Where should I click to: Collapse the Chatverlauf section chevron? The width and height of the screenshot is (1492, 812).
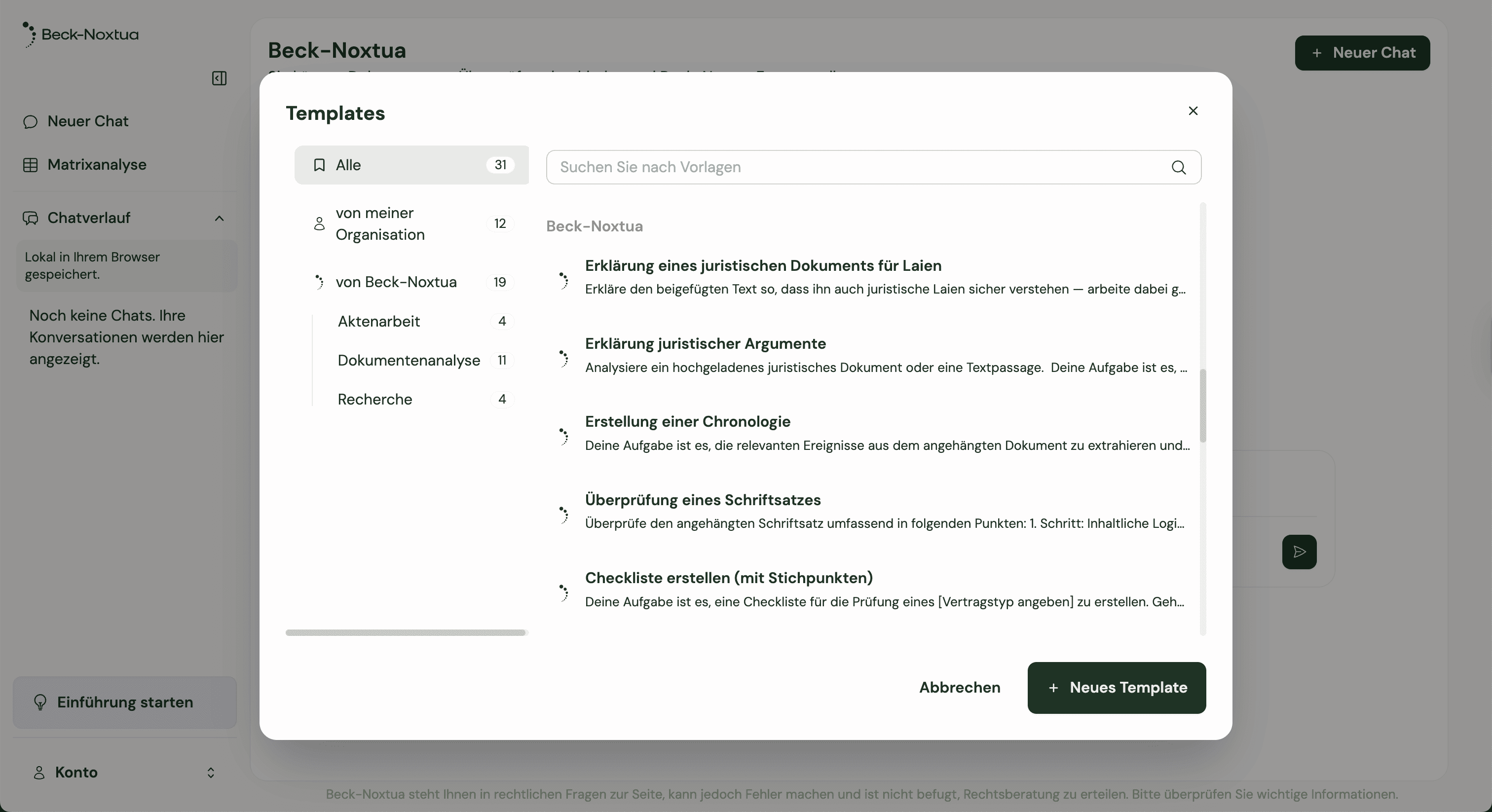tap(219, 219)
